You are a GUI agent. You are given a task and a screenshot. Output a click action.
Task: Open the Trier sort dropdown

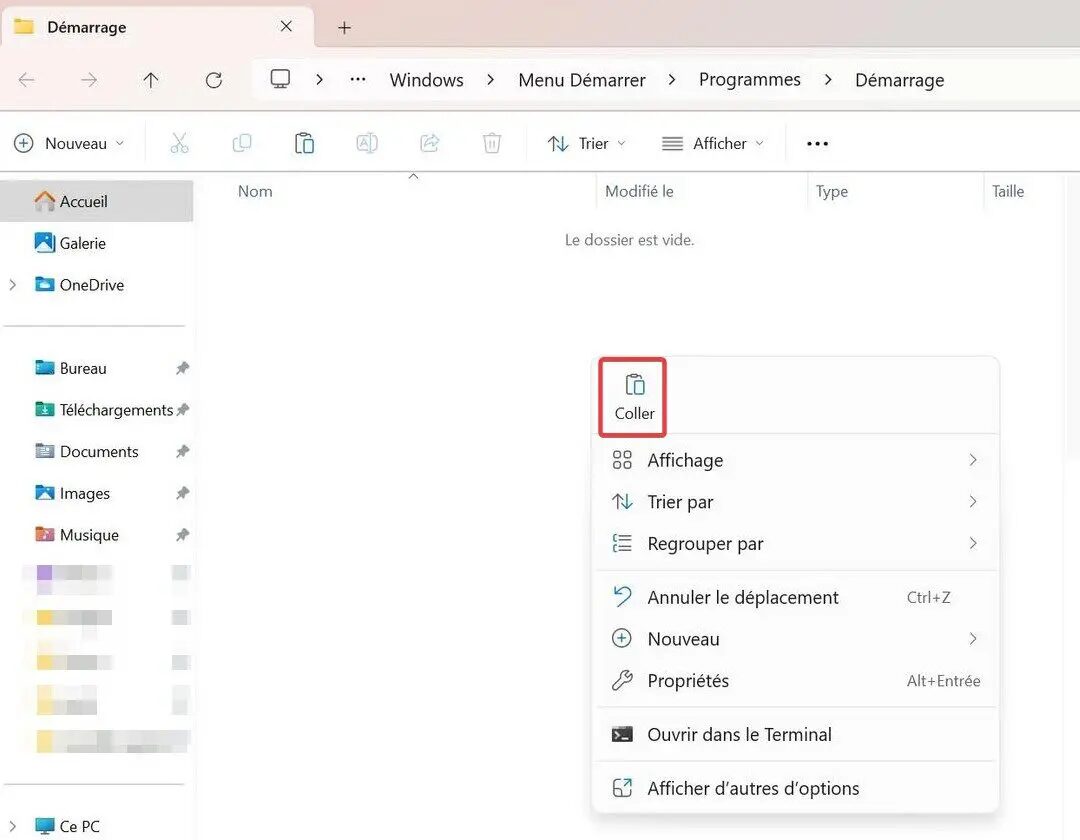click(587, 143)
